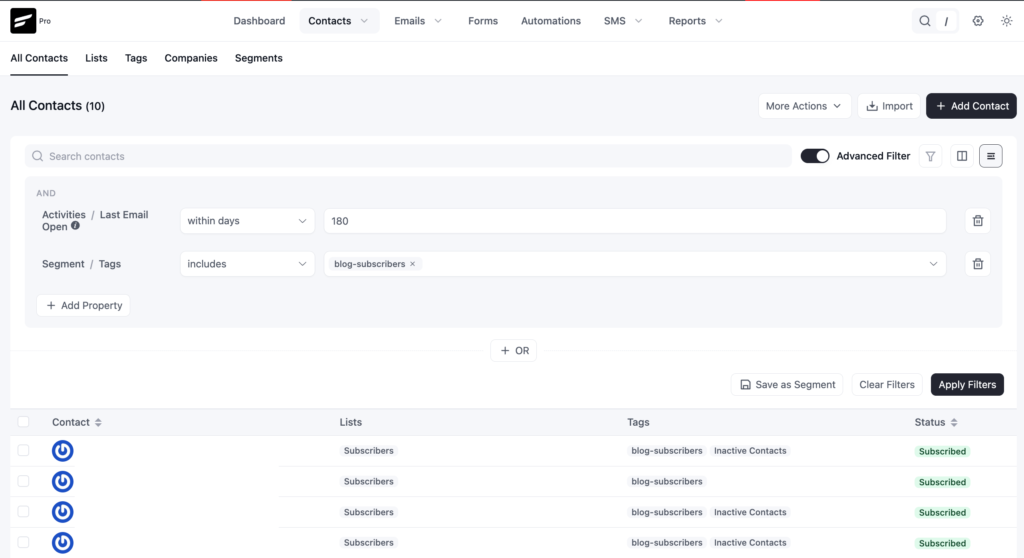1024x558 pixels.
Task: Click the slash shortcut key badge
Action: 946,22
